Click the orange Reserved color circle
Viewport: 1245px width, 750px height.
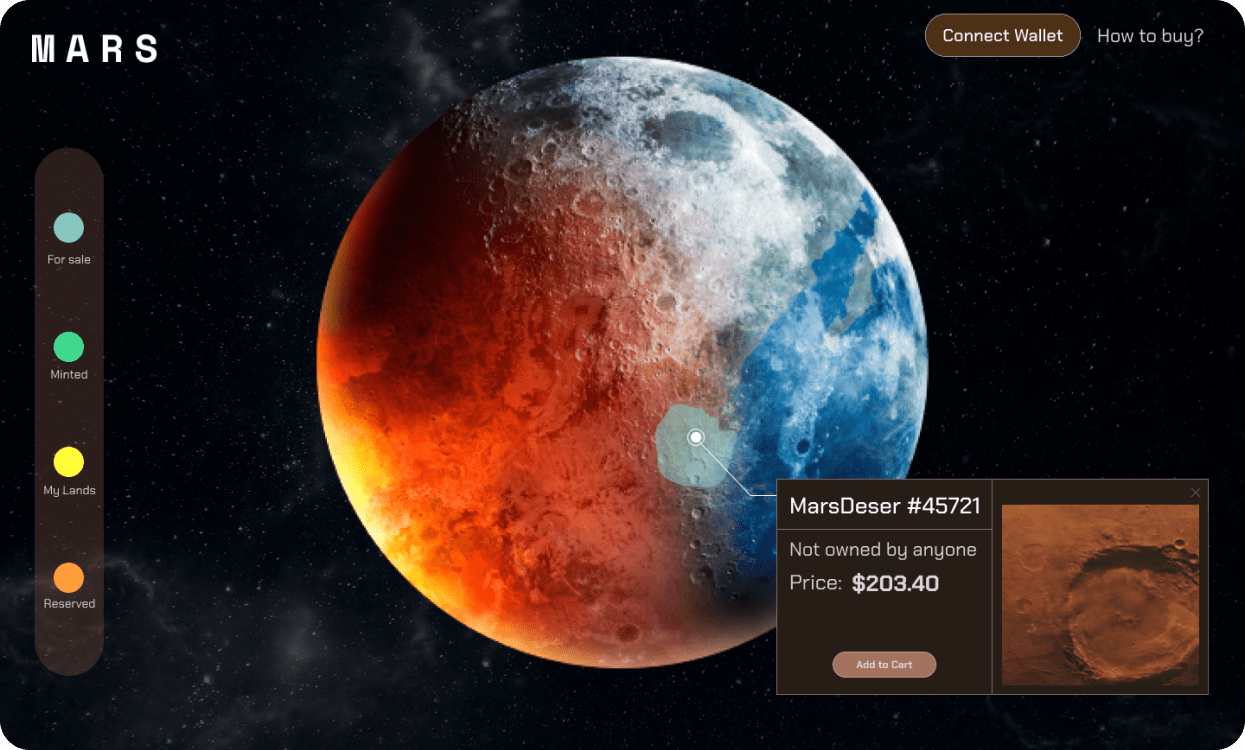click(x=69, y=577)
